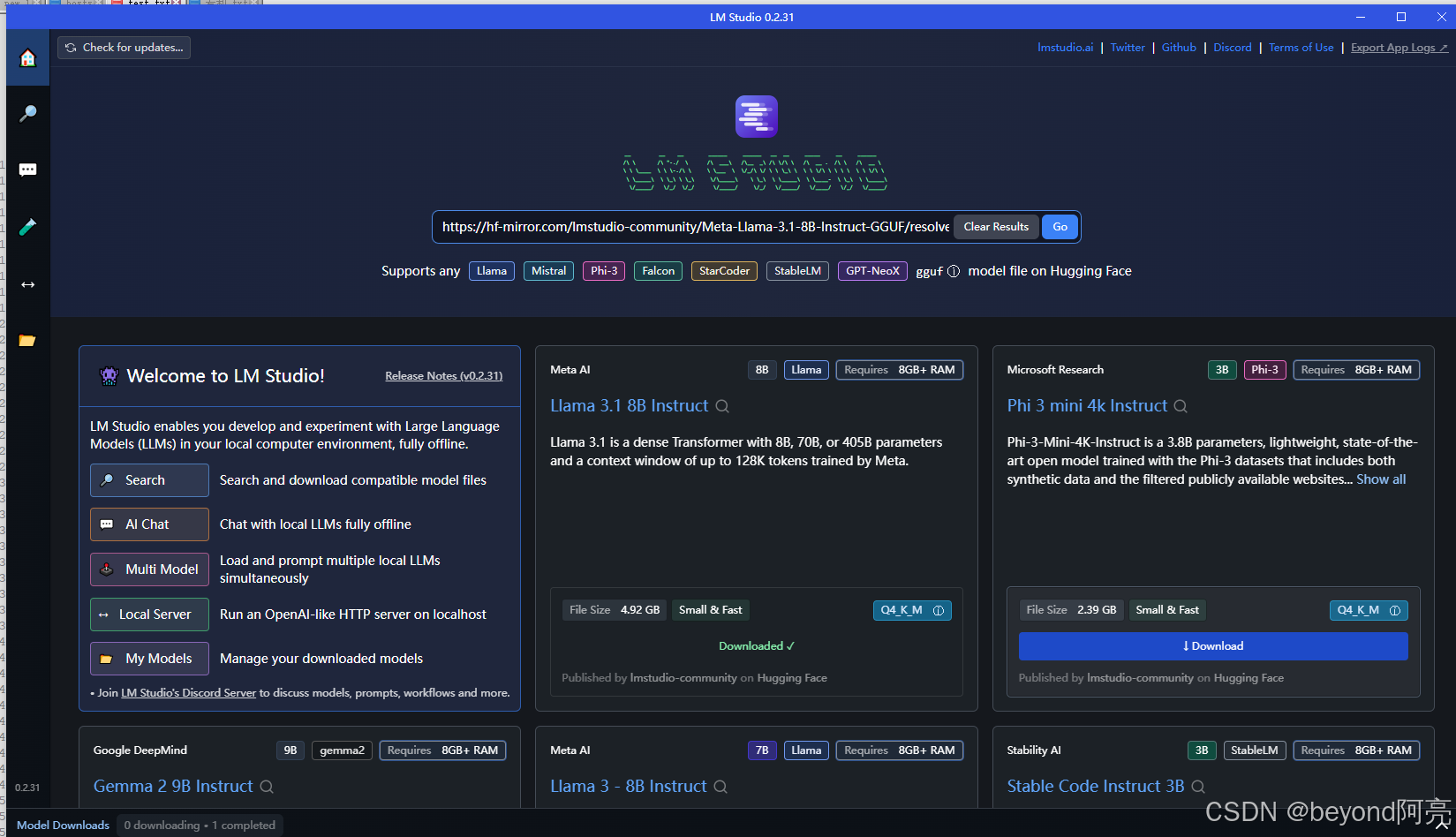The image size is (1456, 837).
Task: Maximize the LM Studio window
Action: [x=1401, y=17]
